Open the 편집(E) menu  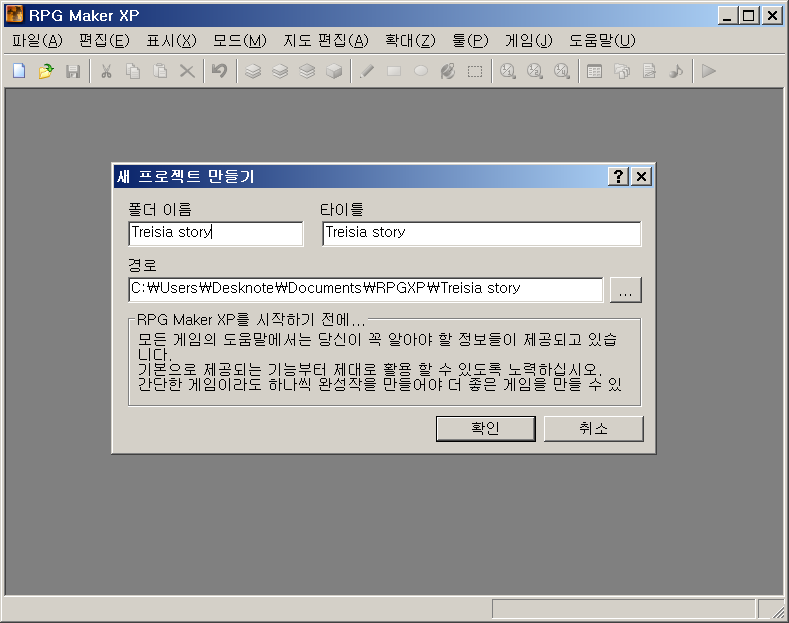click(104, 40)
